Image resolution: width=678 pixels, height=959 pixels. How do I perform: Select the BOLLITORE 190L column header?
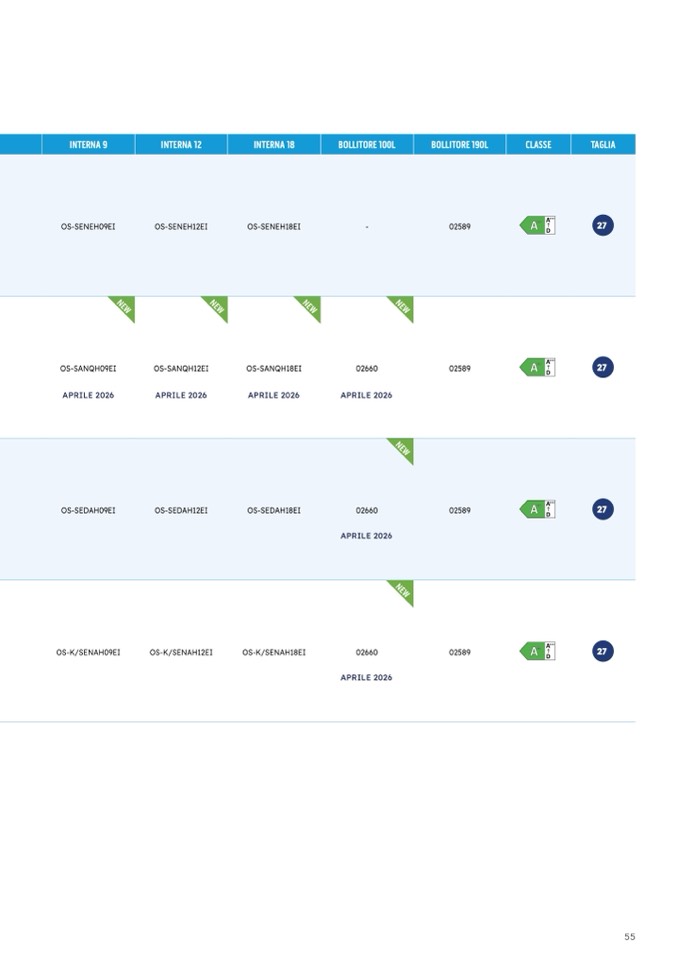460,145
